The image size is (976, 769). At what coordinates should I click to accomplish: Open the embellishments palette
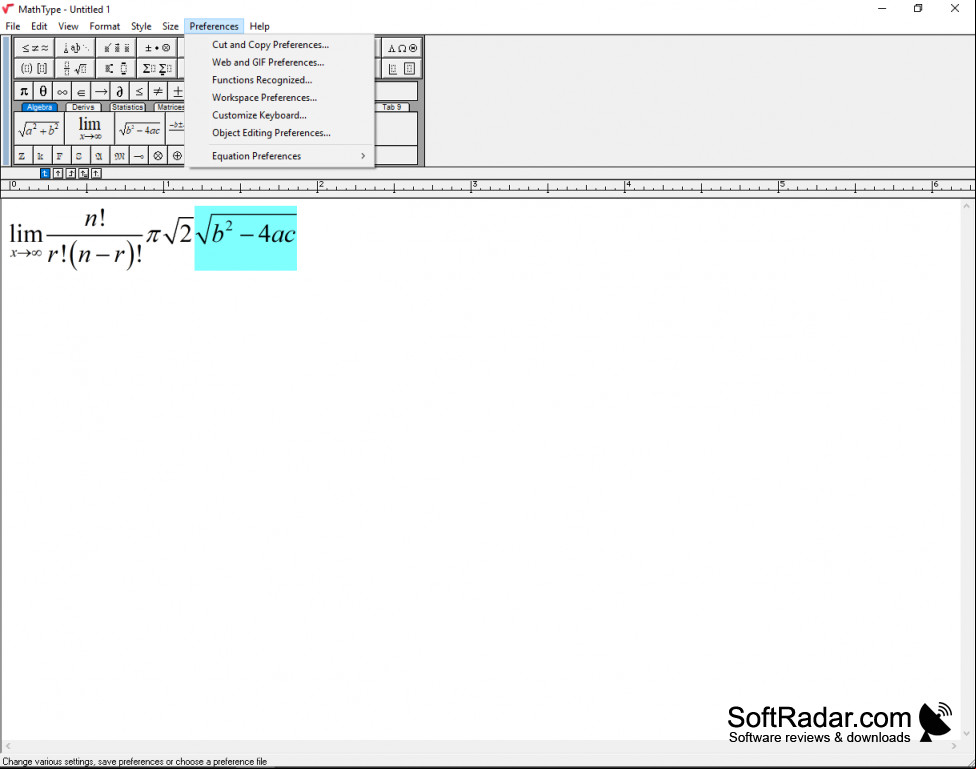(116, 48)
